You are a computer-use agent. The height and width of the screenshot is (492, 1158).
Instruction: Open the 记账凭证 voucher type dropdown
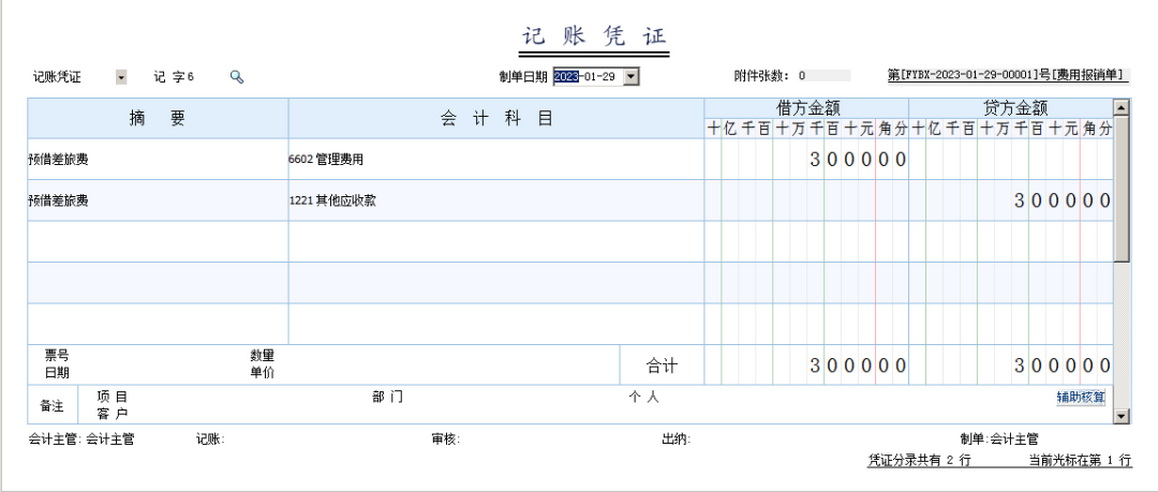pyautogui.click(x=121, y=77)
